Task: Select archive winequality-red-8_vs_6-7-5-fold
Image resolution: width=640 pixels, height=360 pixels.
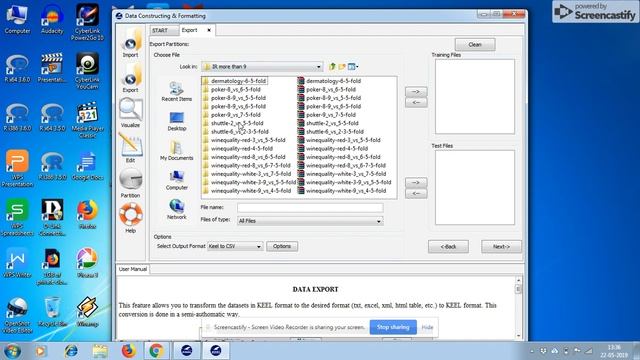Action: click(342, 165)
